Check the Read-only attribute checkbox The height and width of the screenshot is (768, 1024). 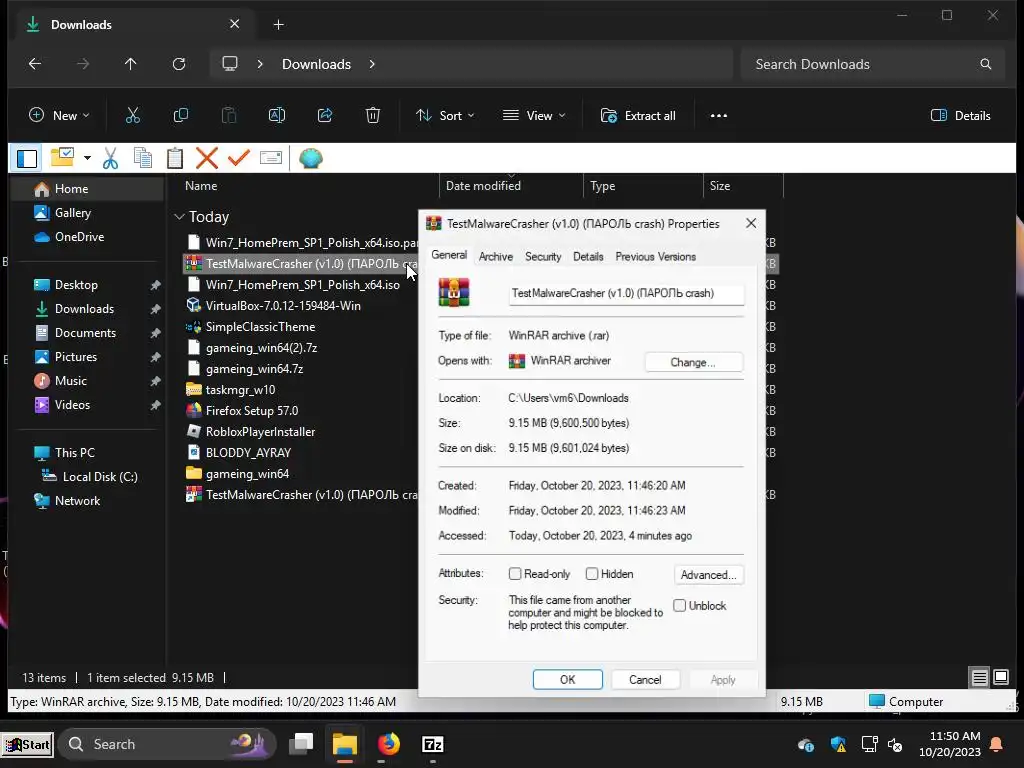pos(515,574)
